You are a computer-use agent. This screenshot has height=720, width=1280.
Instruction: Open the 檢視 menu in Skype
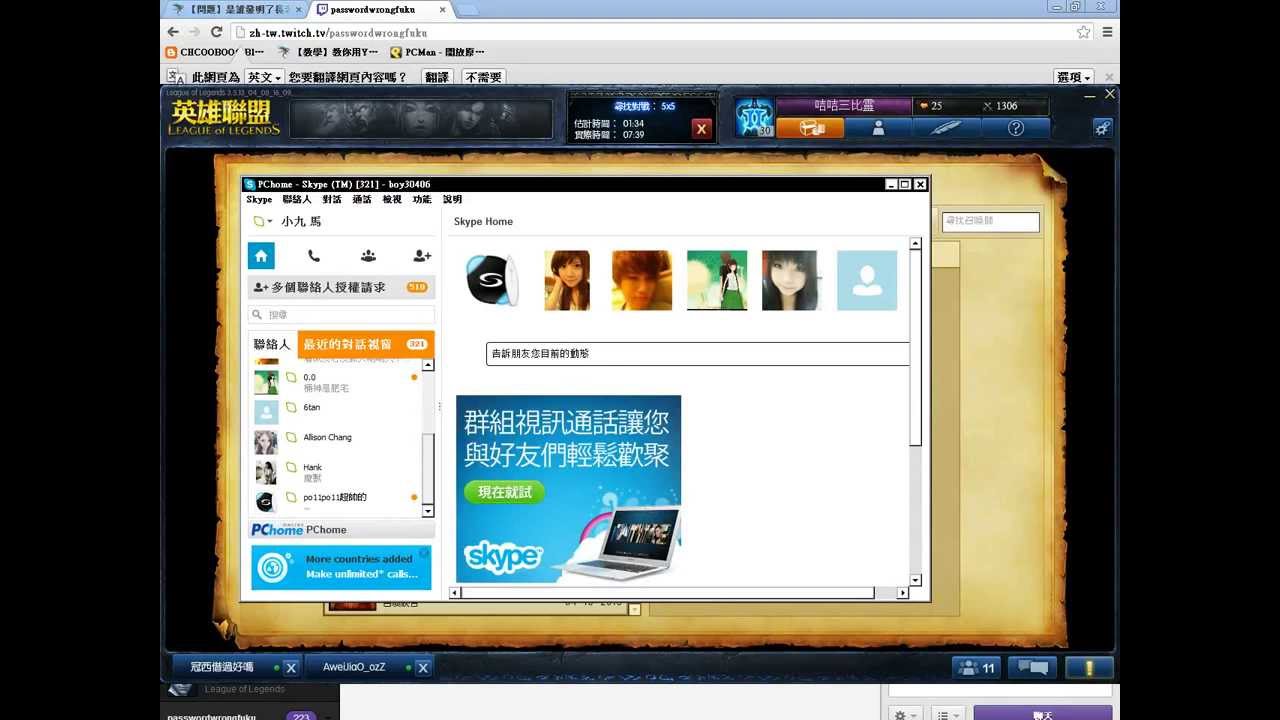click(391, 200)
